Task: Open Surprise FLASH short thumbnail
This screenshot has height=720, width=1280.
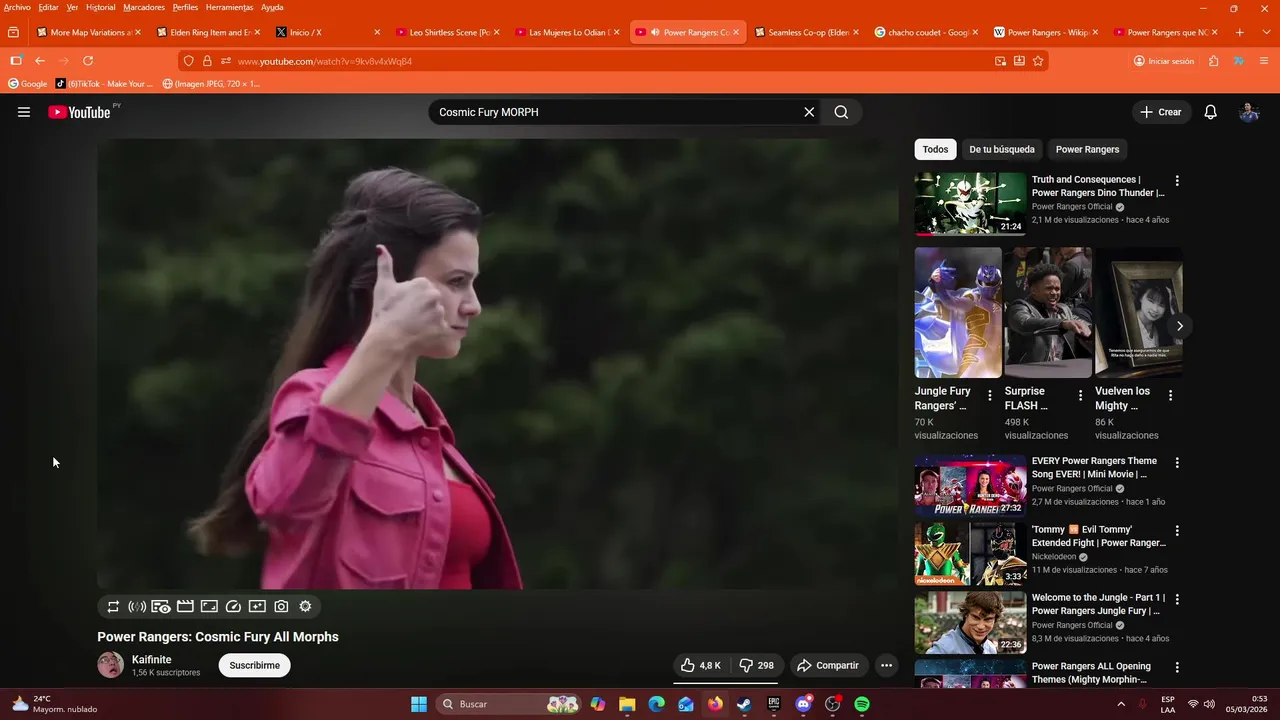Action: [x=1048, y=313]
